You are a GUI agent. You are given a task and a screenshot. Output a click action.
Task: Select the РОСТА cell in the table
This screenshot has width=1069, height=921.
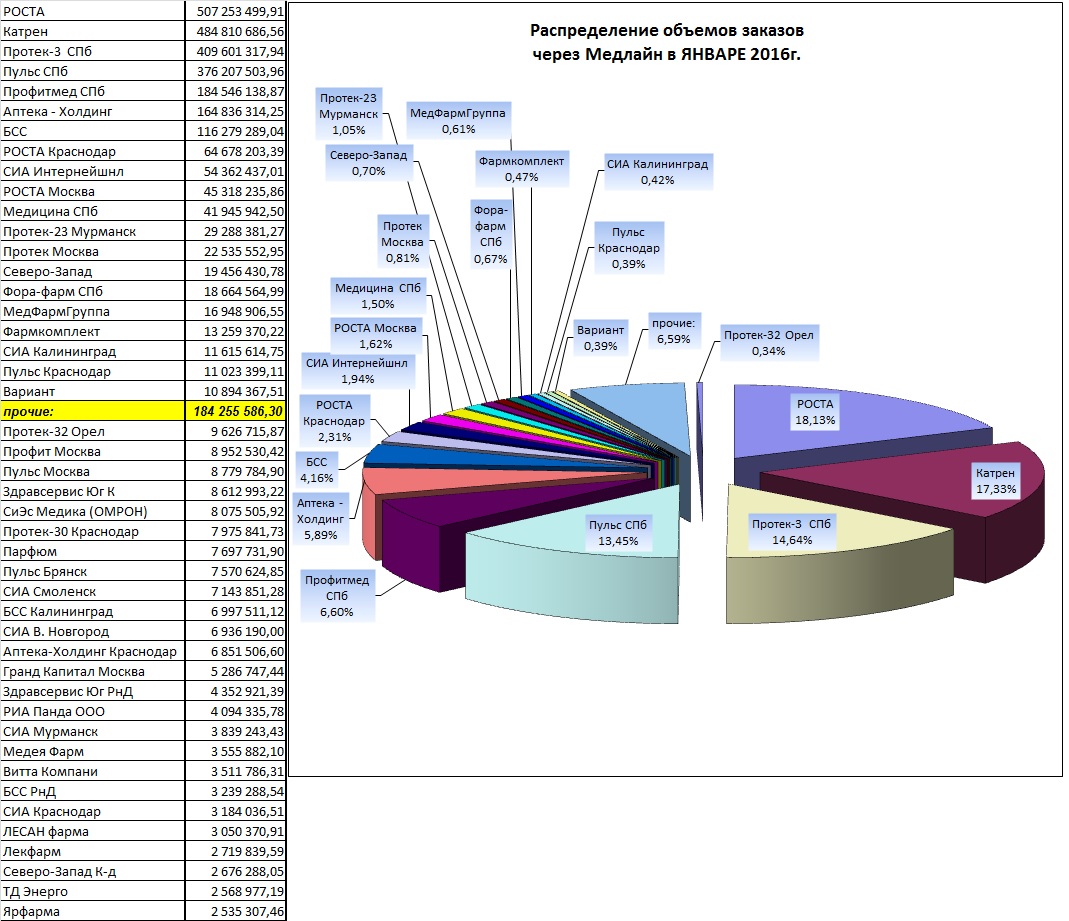click(x=92, y=12)
